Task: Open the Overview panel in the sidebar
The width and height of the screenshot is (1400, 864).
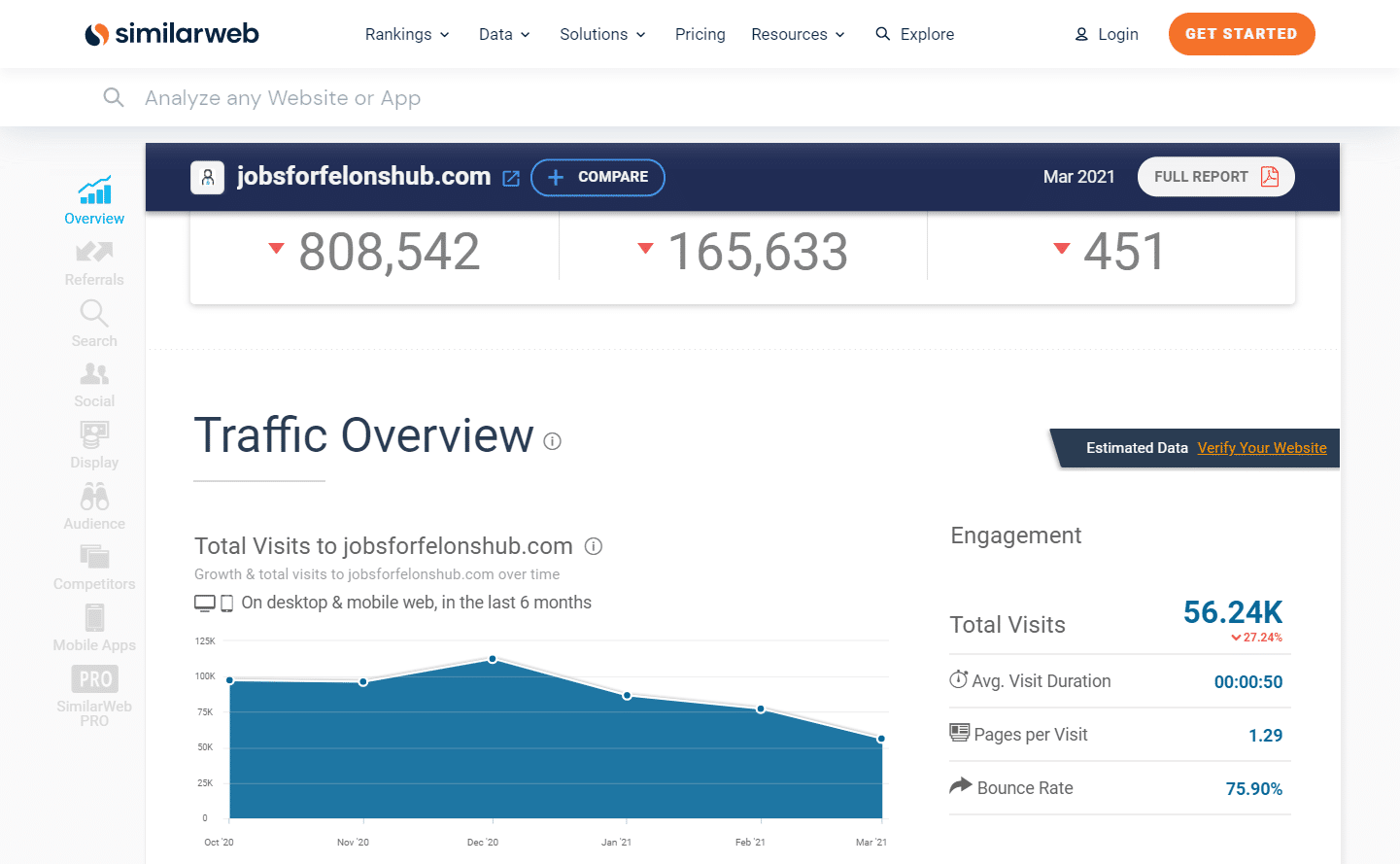Action: pyautogui.click(x=93, y=199)
